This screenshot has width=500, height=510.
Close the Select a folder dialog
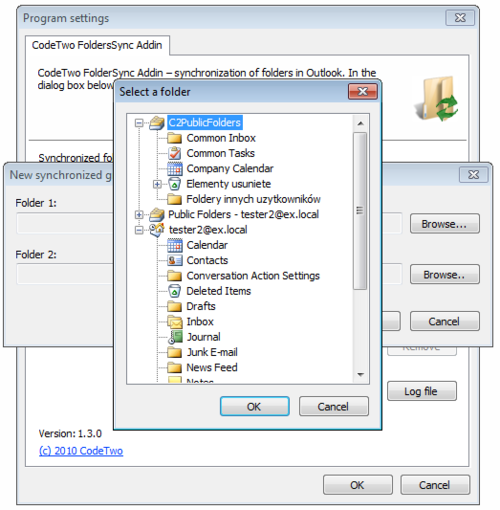point(363,92)
